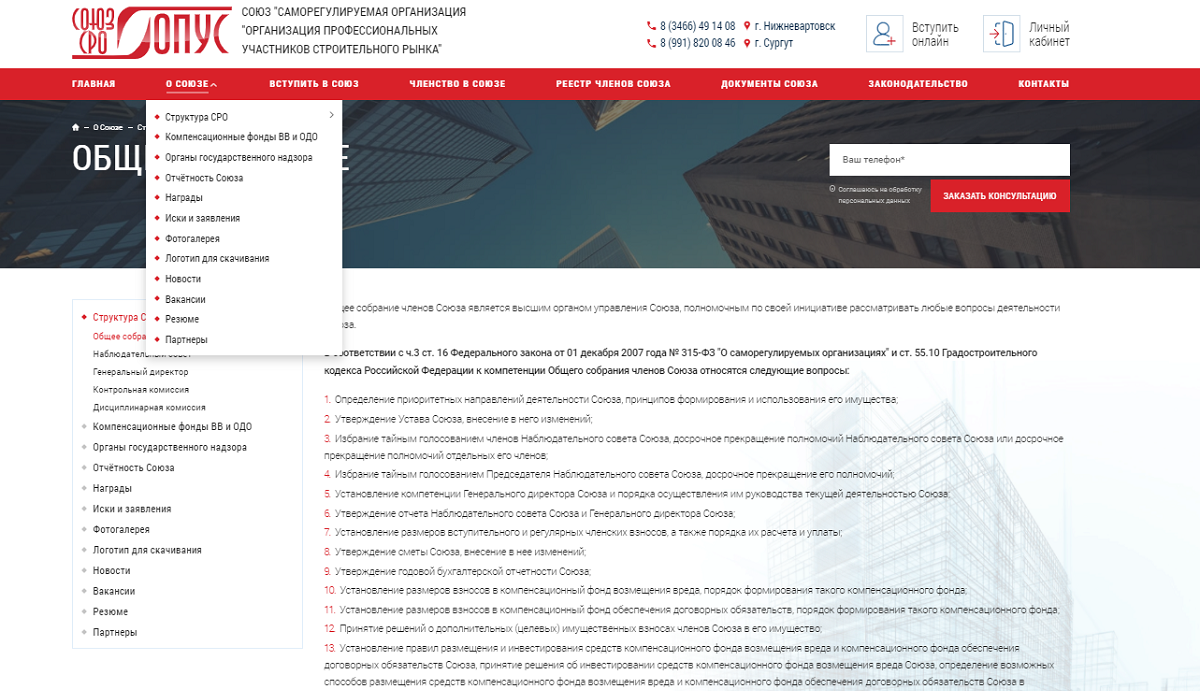
Task: Focus the Ваш телефон input field
Action: tap(950, 160)
